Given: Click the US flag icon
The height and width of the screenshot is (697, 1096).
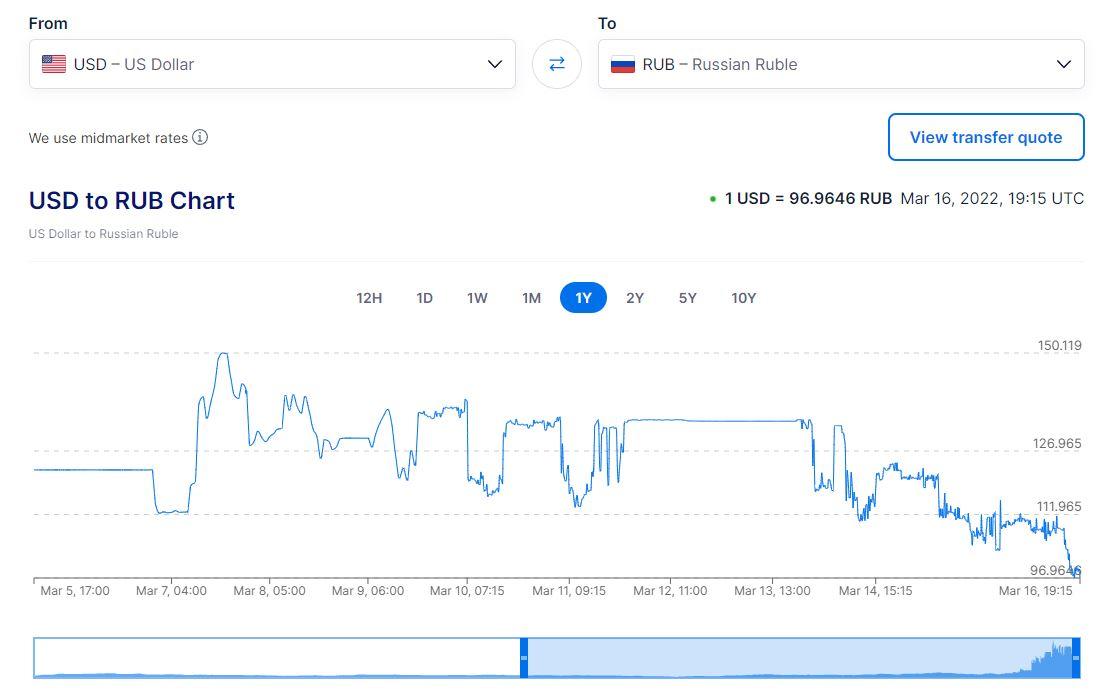Looking at the screenshot, I should click(54, 64).
